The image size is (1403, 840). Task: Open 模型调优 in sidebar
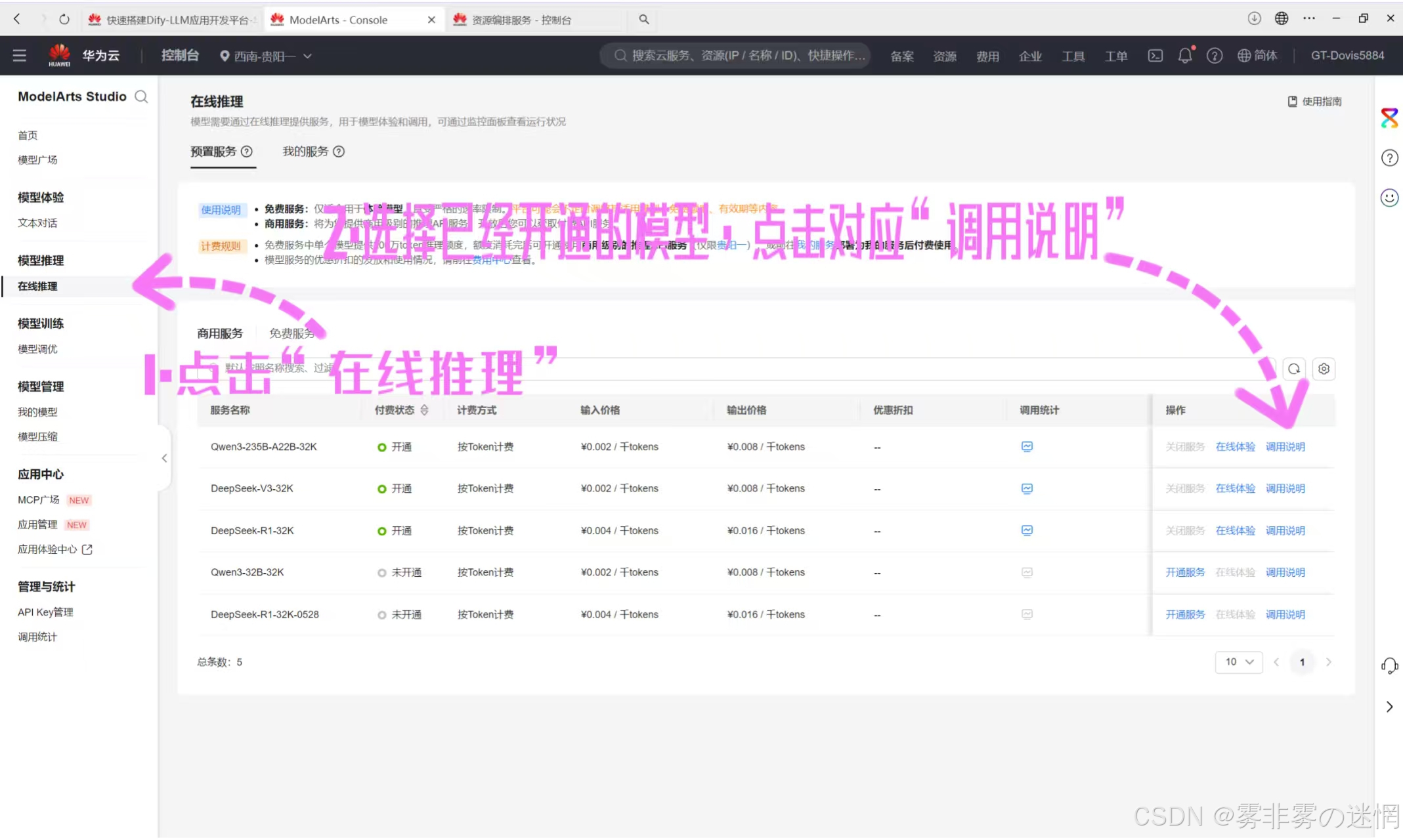click(37, 349)
